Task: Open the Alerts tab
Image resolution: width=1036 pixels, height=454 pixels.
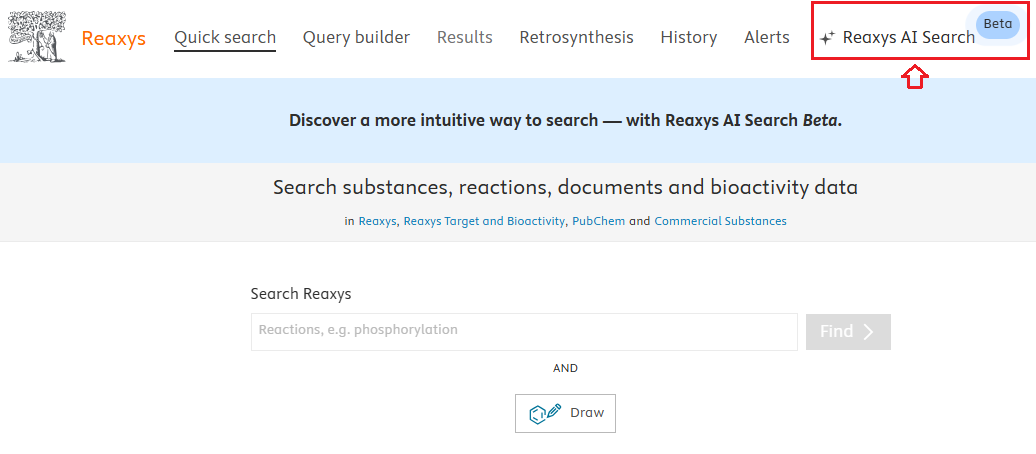Action: coord(766,38)
